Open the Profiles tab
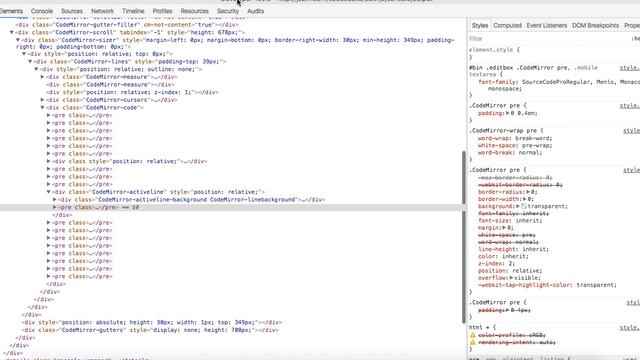This screenshot has width=640, height=360. [x=162, y=11]
